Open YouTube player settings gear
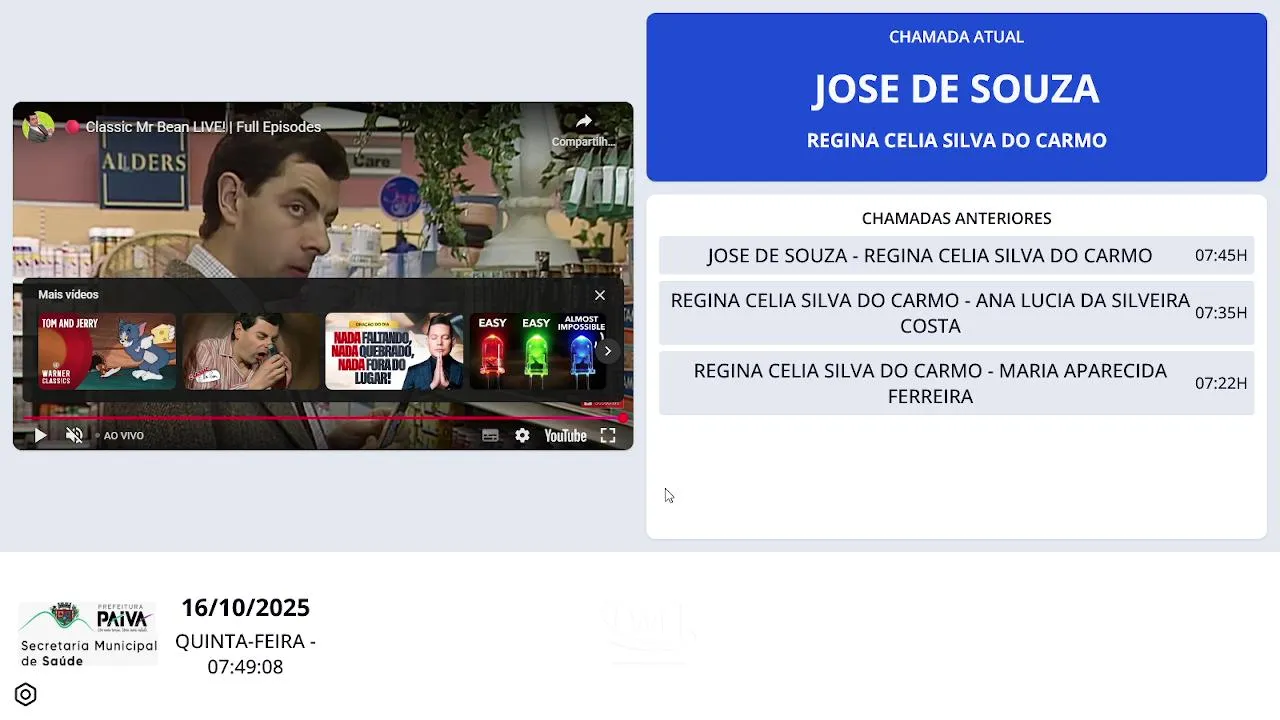The height and width of the screenshot is (720, 1280). point(522,436)
